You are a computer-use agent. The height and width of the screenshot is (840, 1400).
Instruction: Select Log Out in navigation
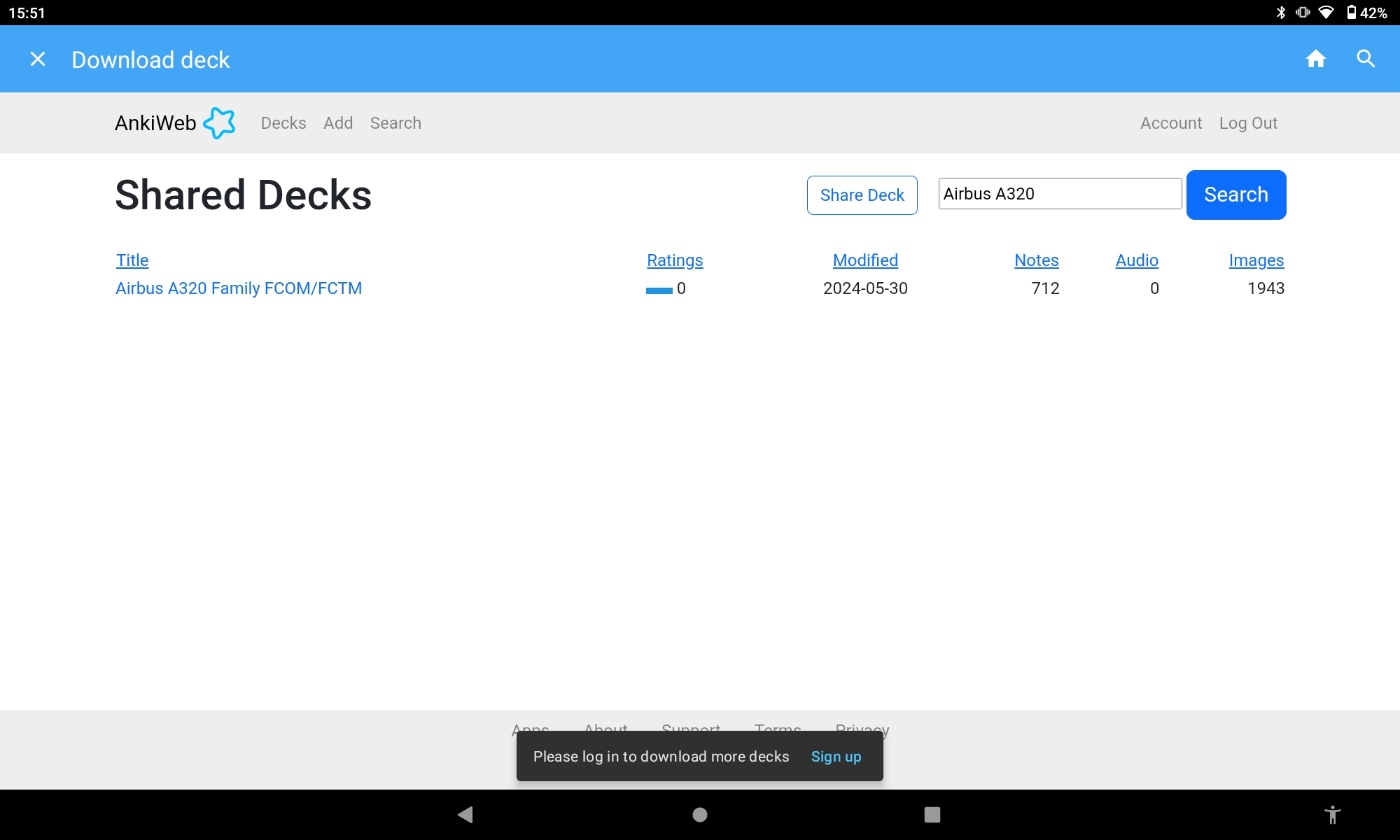tap(1248, 123)
